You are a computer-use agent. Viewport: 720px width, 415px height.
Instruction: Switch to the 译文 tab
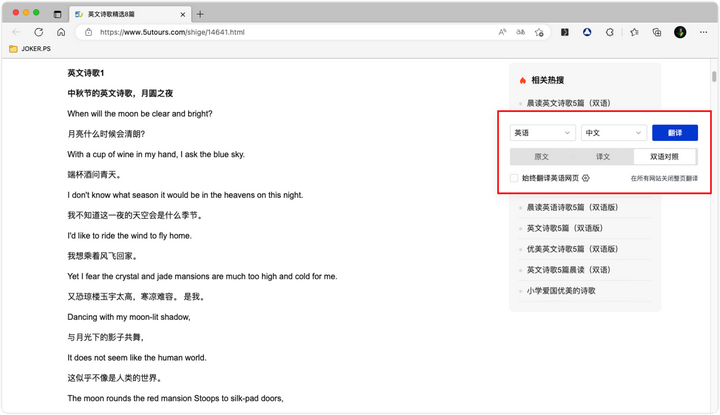[x=603, y=157]
